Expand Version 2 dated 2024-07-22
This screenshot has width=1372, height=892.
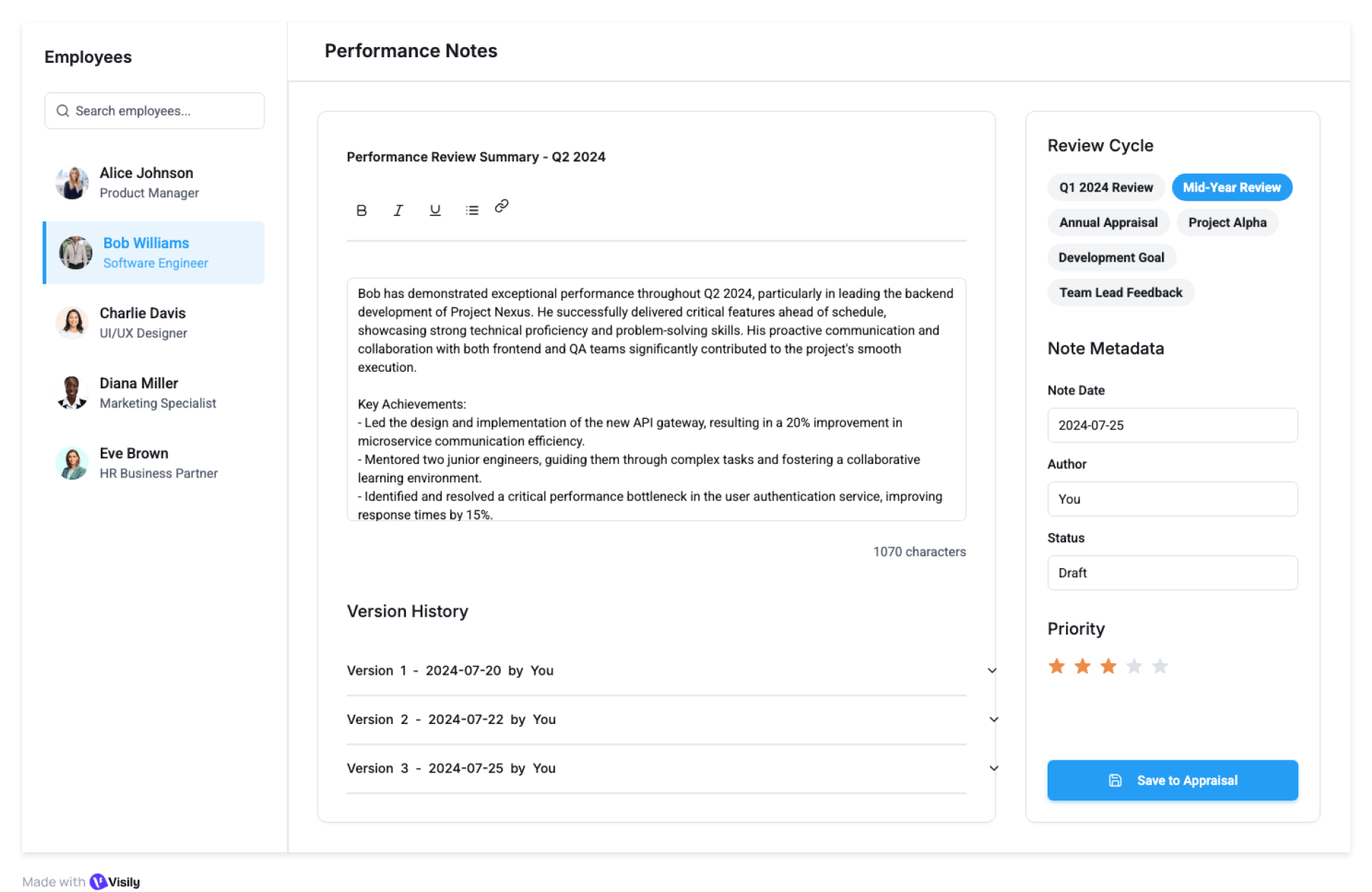coord(993,719)
